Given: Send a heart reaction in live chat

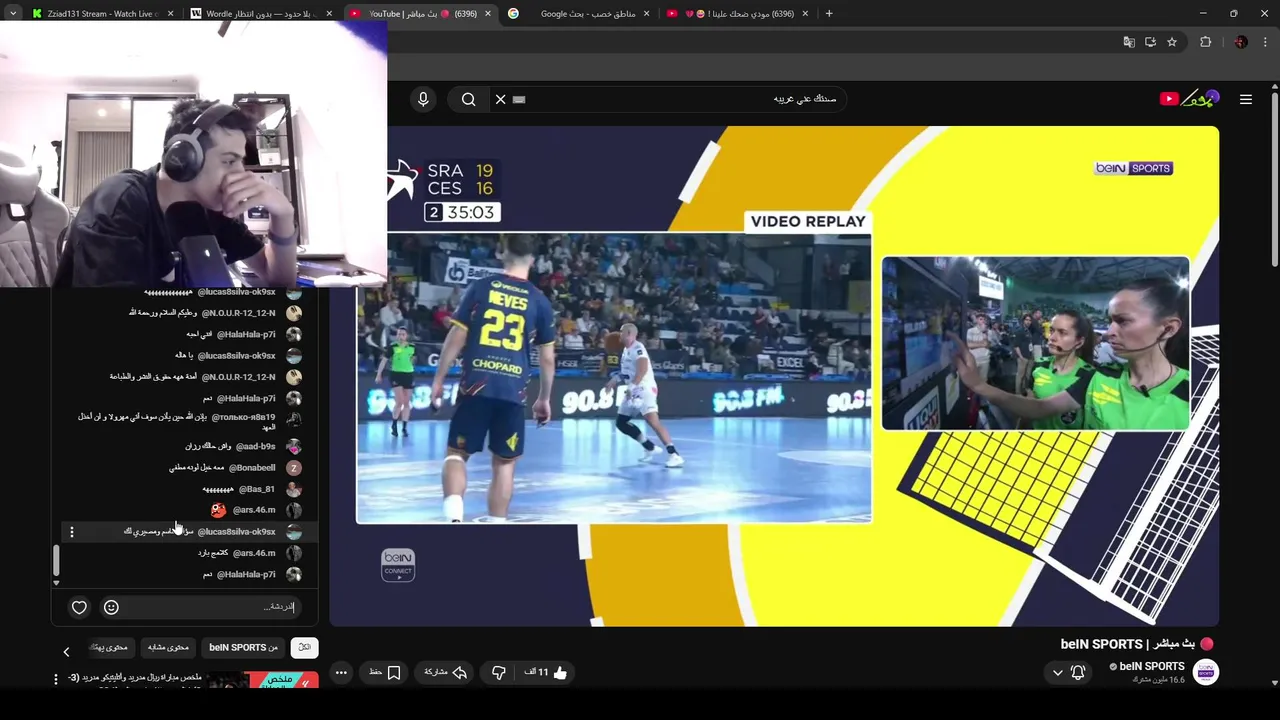Looking at the screenshot, I should pyautogui.click(x=79, y=607).
